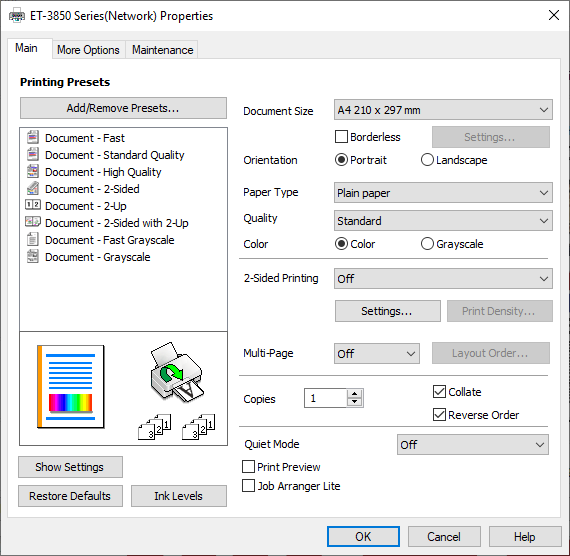Select Document - 2-Sided preset text
This screenshot has width=570, height=556.
(92, 189)
